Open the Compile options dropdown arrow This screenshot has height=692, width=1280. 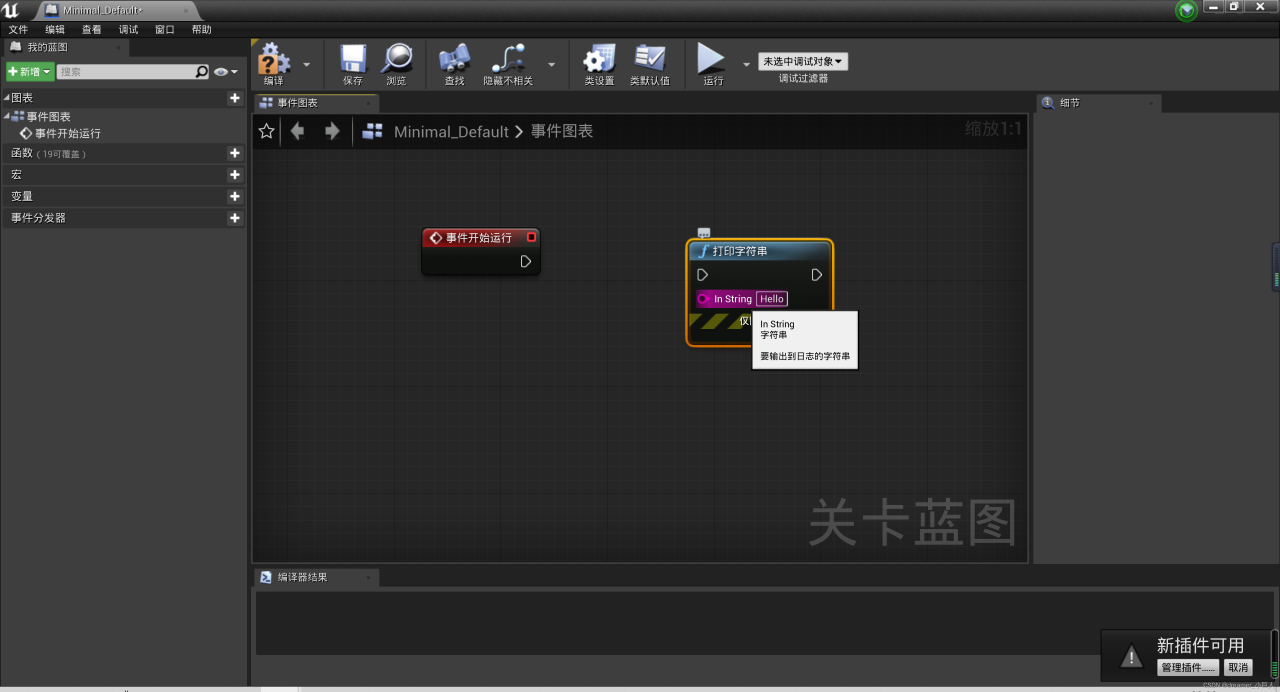pos(306,64)
